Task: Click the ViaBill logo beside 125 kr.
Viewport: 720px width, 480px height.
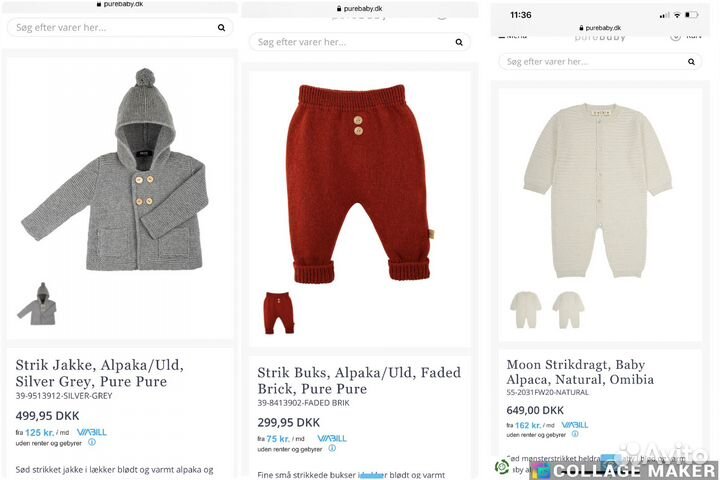Action: click(x=91, y=432)
